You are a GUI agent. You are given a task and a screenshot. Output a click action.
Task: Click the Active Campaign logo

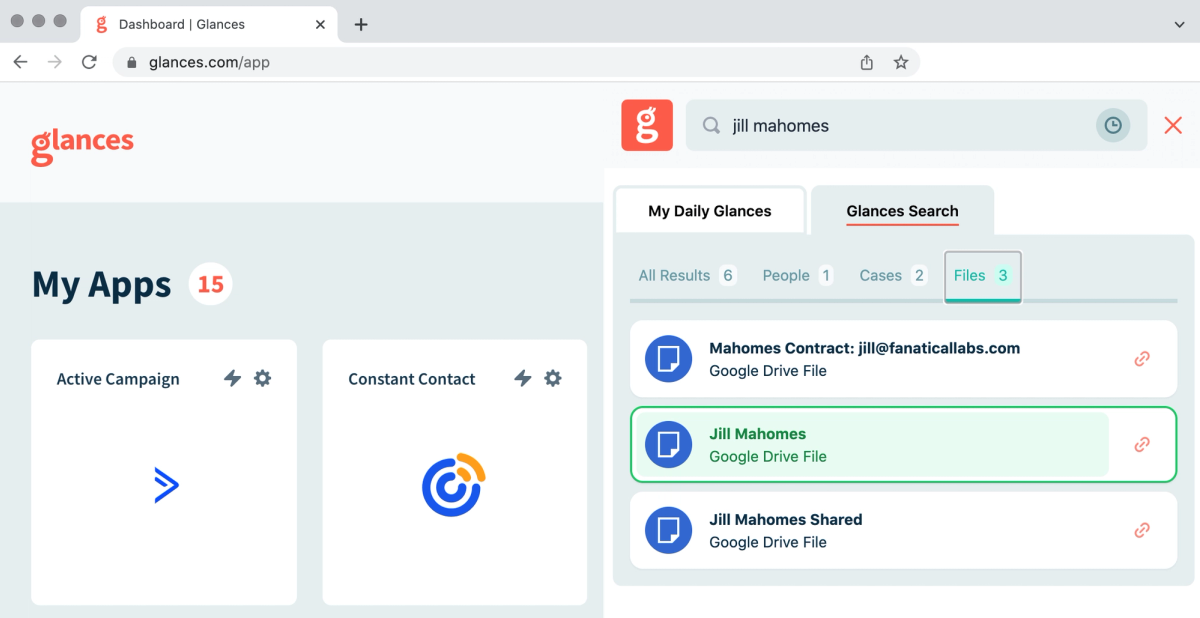(x=166, y=485)
